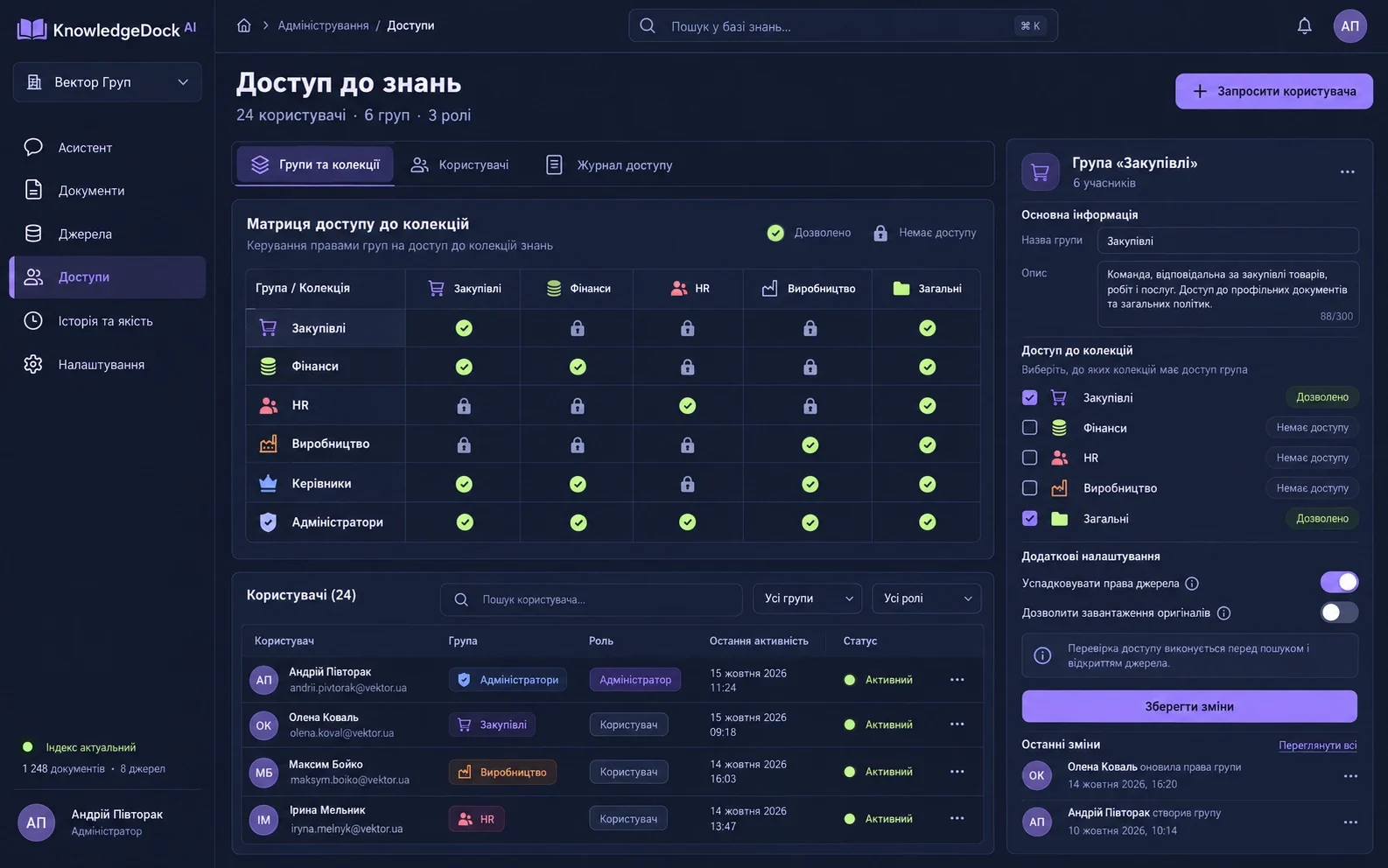Click the Опис description text area

1228,294
